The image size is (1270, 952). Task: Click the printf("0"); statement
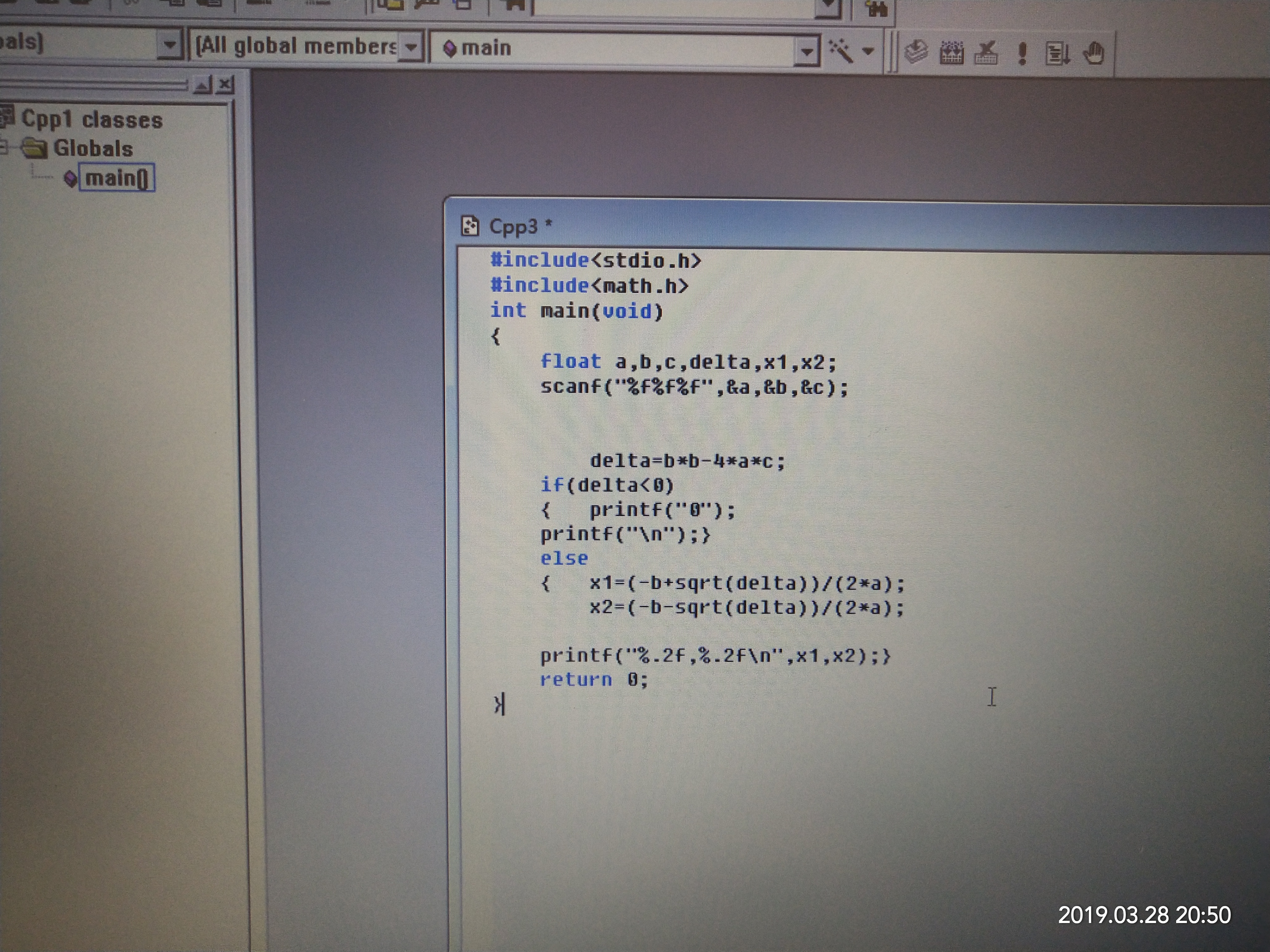[662, 510]
